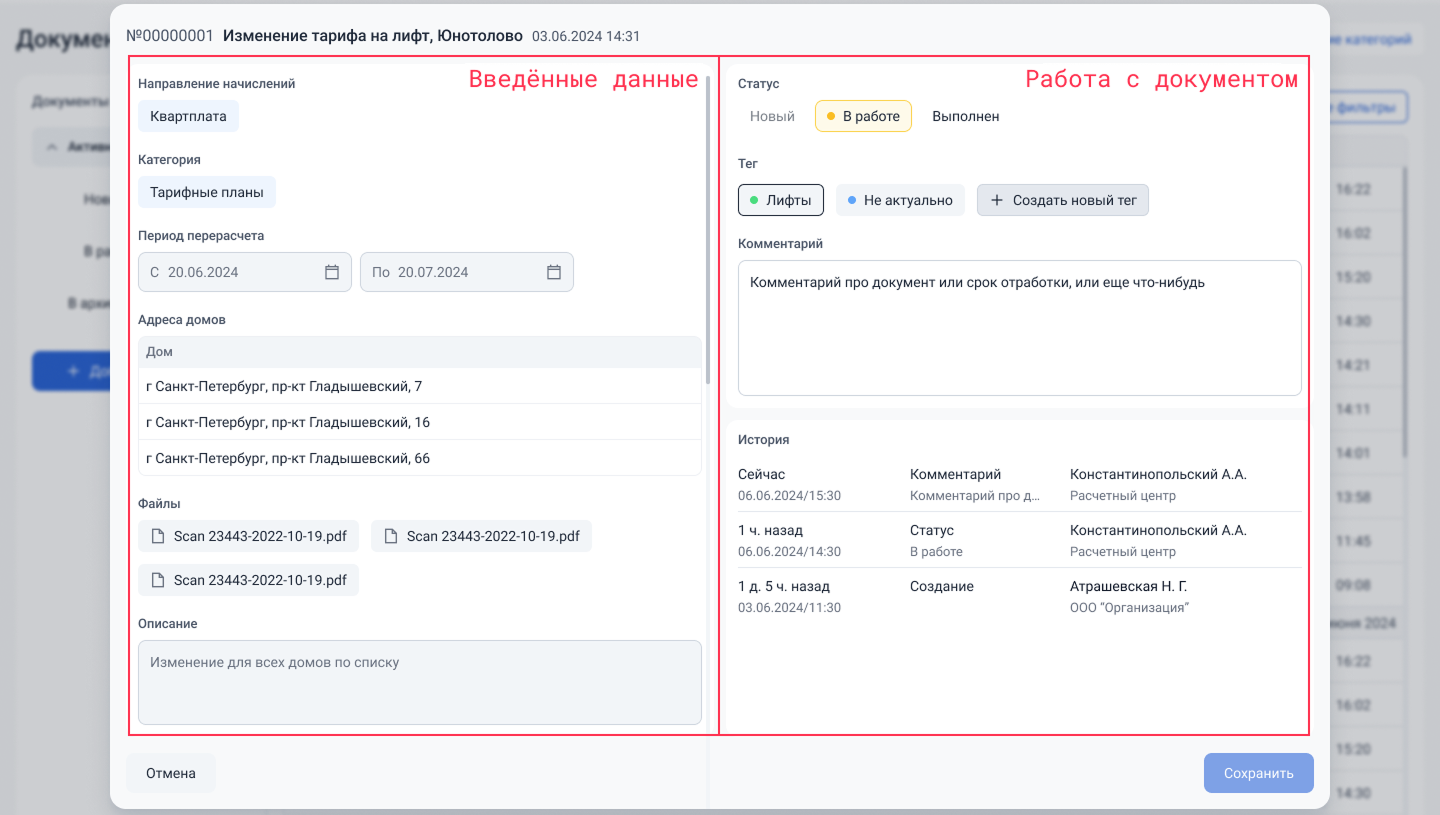Click inside Комментарий text area
The image size is (1440, 815).
click(1019, 328)
